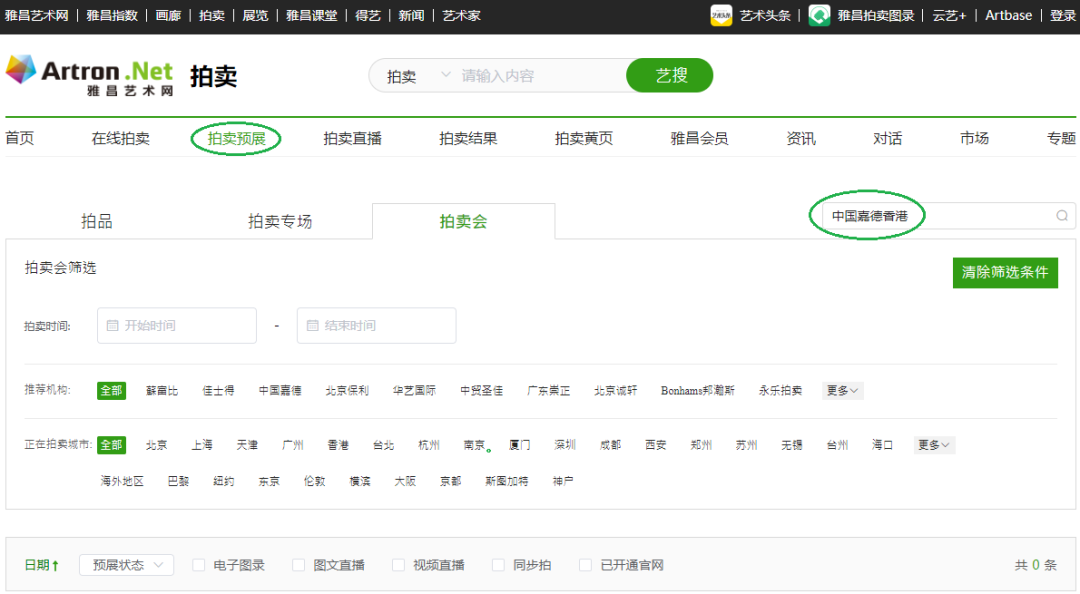Select 伦敦 in overseas cities
The width and height of the screenshot is (1080, 594).
[315, 481]
